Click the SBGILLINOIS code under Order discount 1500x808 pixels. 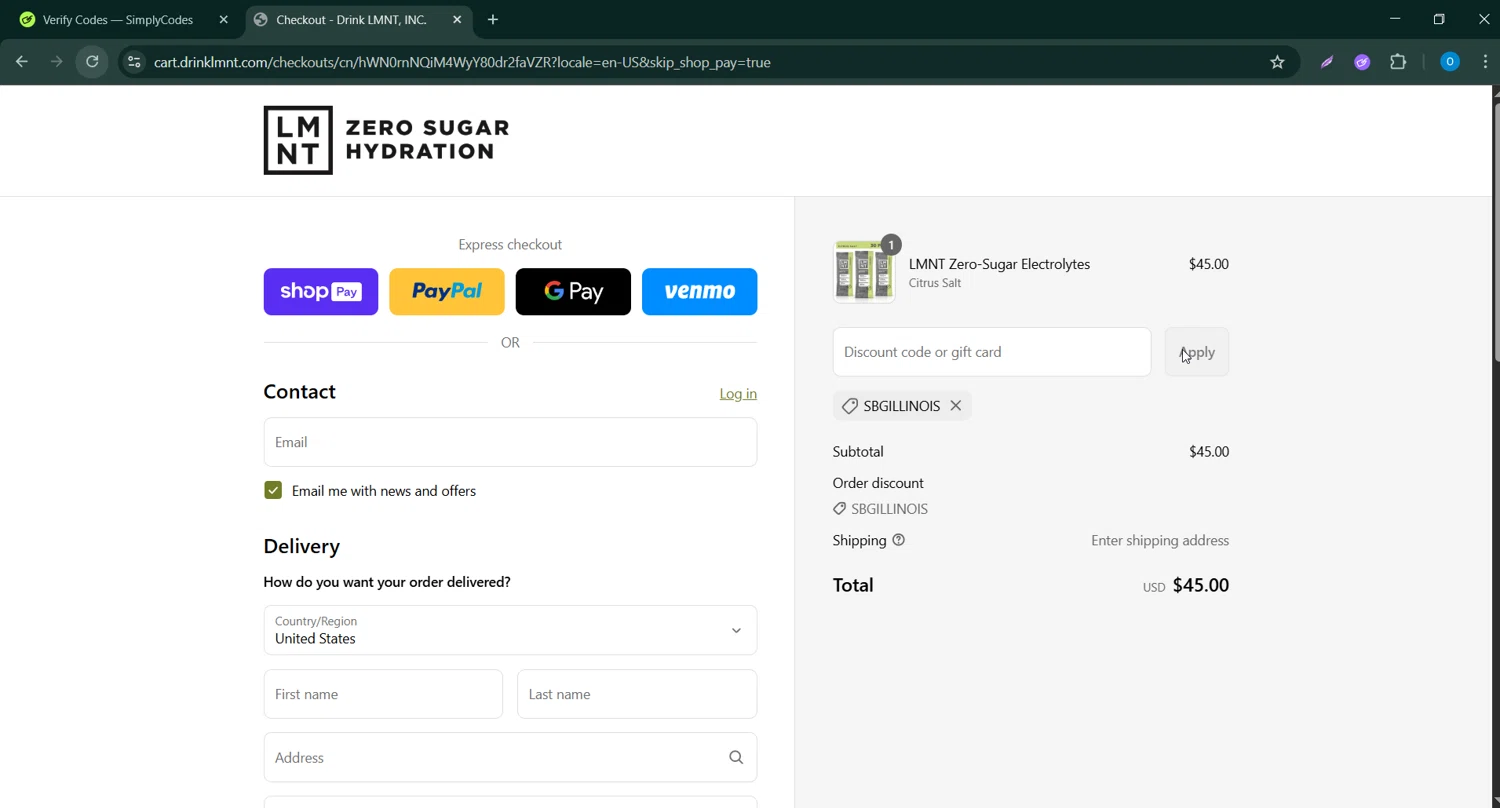pyautogui.click(x=889, y=509)
